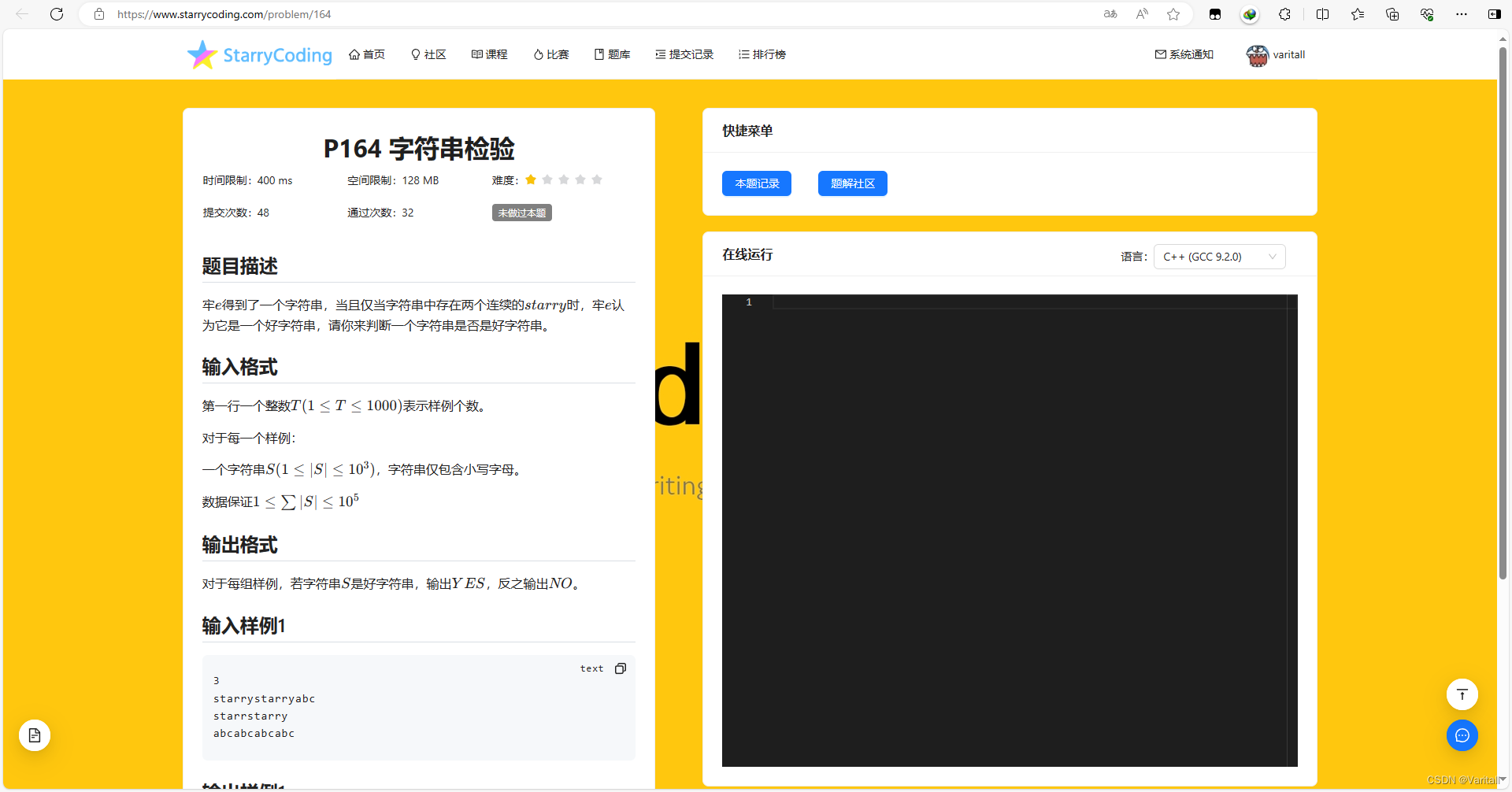The height and width of the screenshot is (792, 1512).
Task: Click the 在线运行 panel heading
Action: pos(747,254)
